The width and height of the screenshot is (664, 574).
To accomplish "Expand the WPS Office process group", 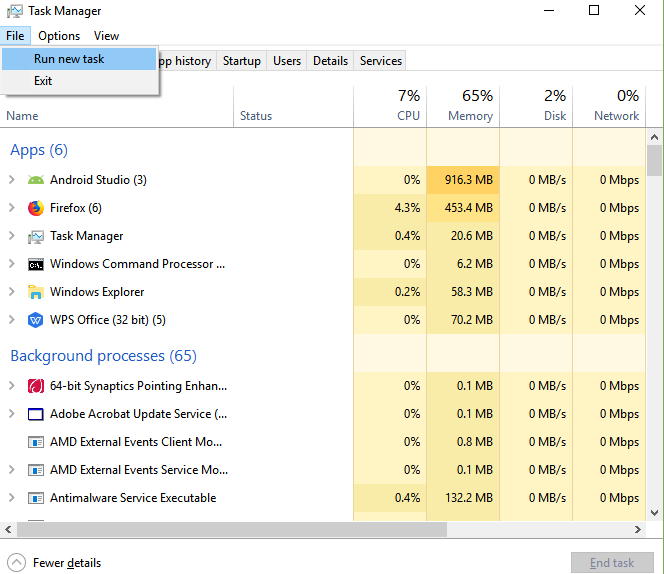I will point(12,320).
